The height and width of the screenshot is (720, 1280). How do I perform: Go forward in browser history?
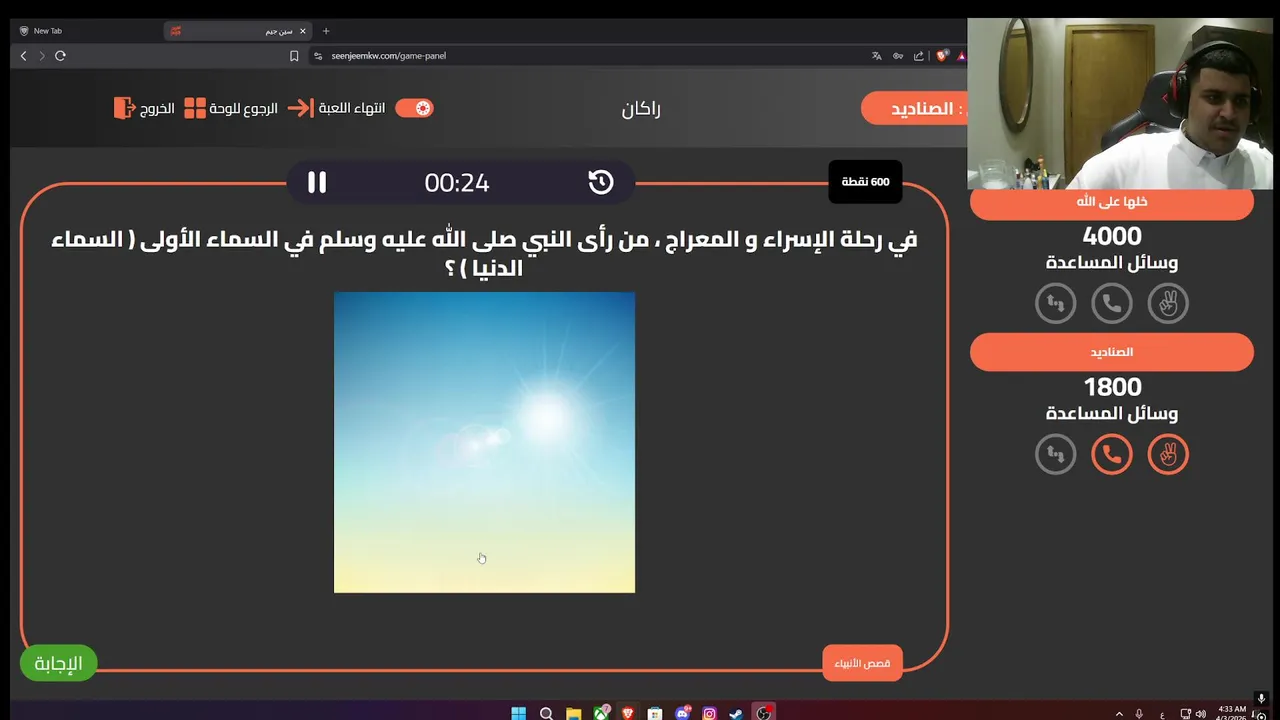coord(42,56)
